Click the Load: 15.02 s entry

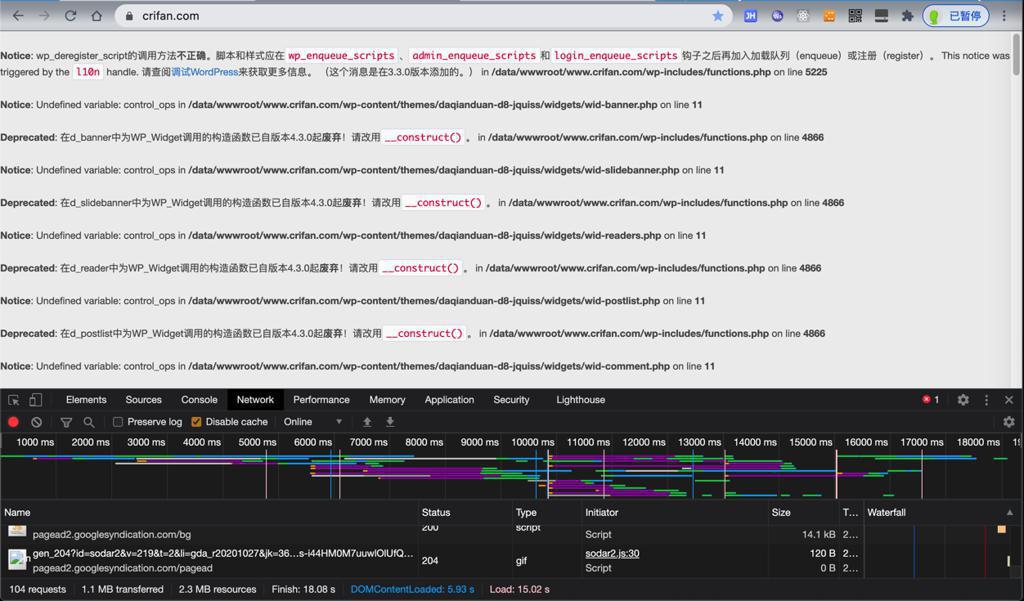(x=520, y=589)
